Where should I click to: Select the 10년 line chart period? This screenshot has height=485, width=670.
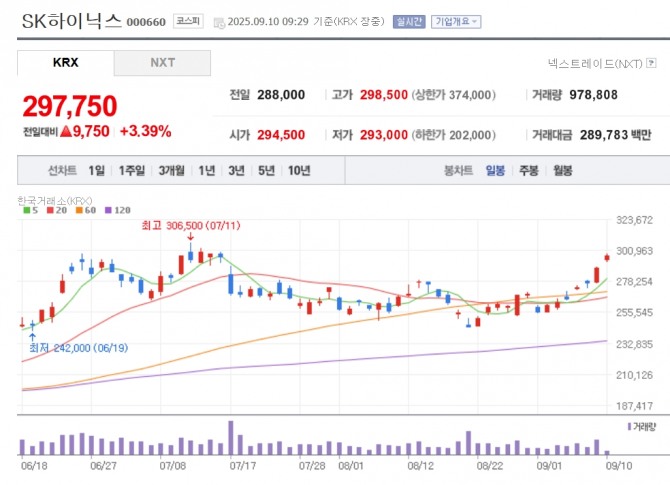point(298,170)
